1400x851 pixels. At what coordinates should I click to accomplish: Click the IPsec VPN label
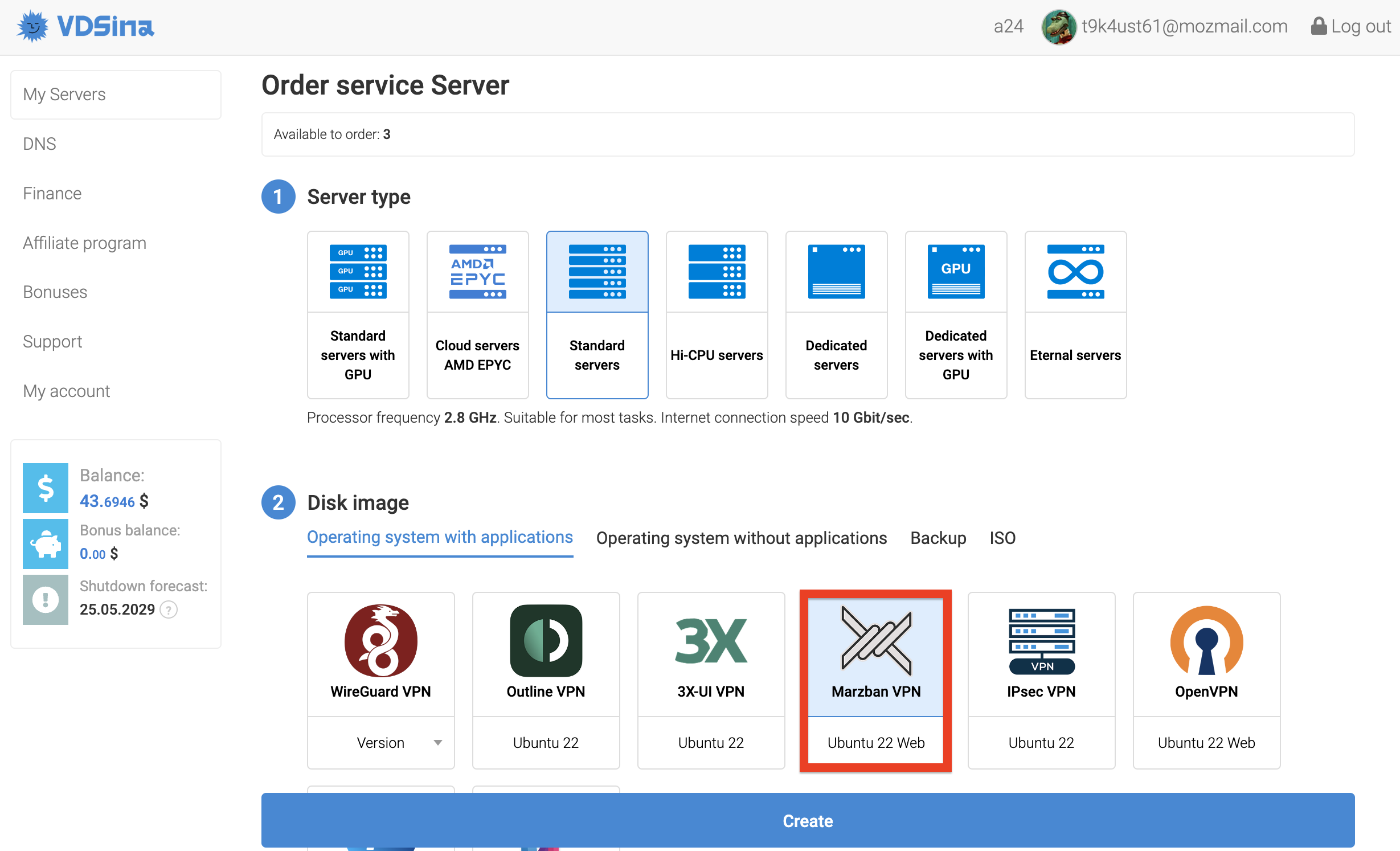(1041, 692)
